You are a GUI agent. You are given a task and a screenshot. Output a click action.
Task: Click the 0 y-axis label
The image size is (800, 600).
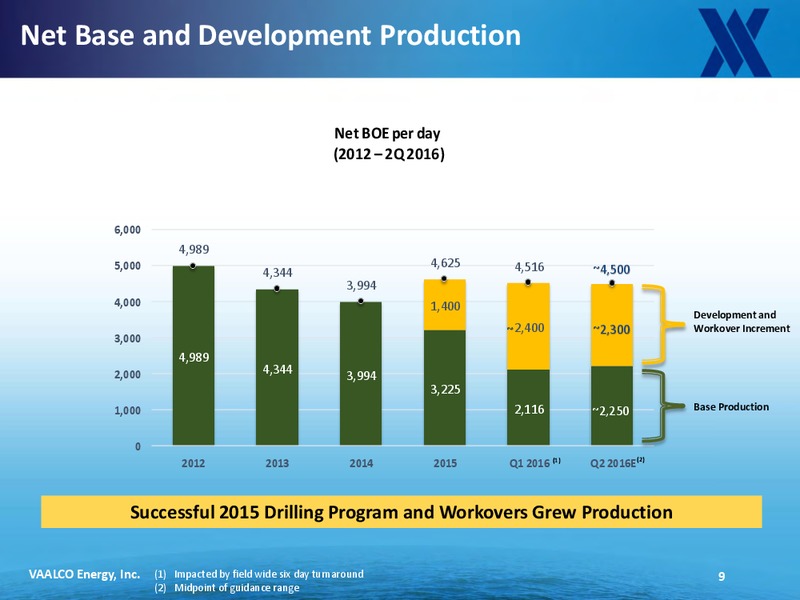tap(138, 446)
